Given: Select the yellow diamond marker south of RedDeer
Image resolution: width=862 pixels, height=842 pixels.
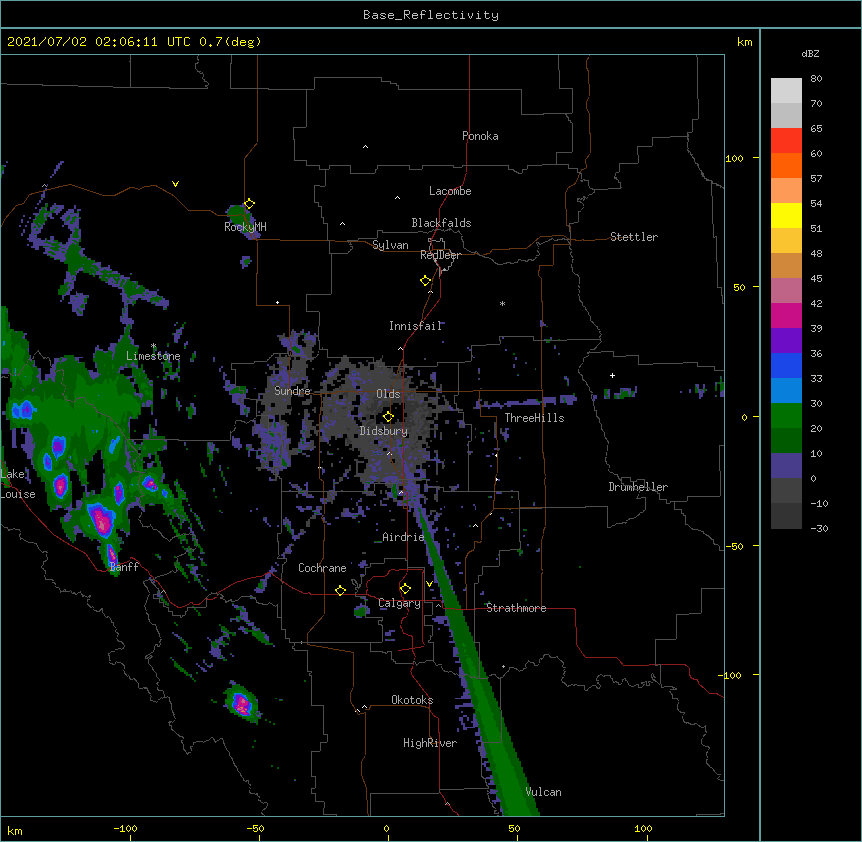Looking at the screenshot, I should tap(425, 281).
